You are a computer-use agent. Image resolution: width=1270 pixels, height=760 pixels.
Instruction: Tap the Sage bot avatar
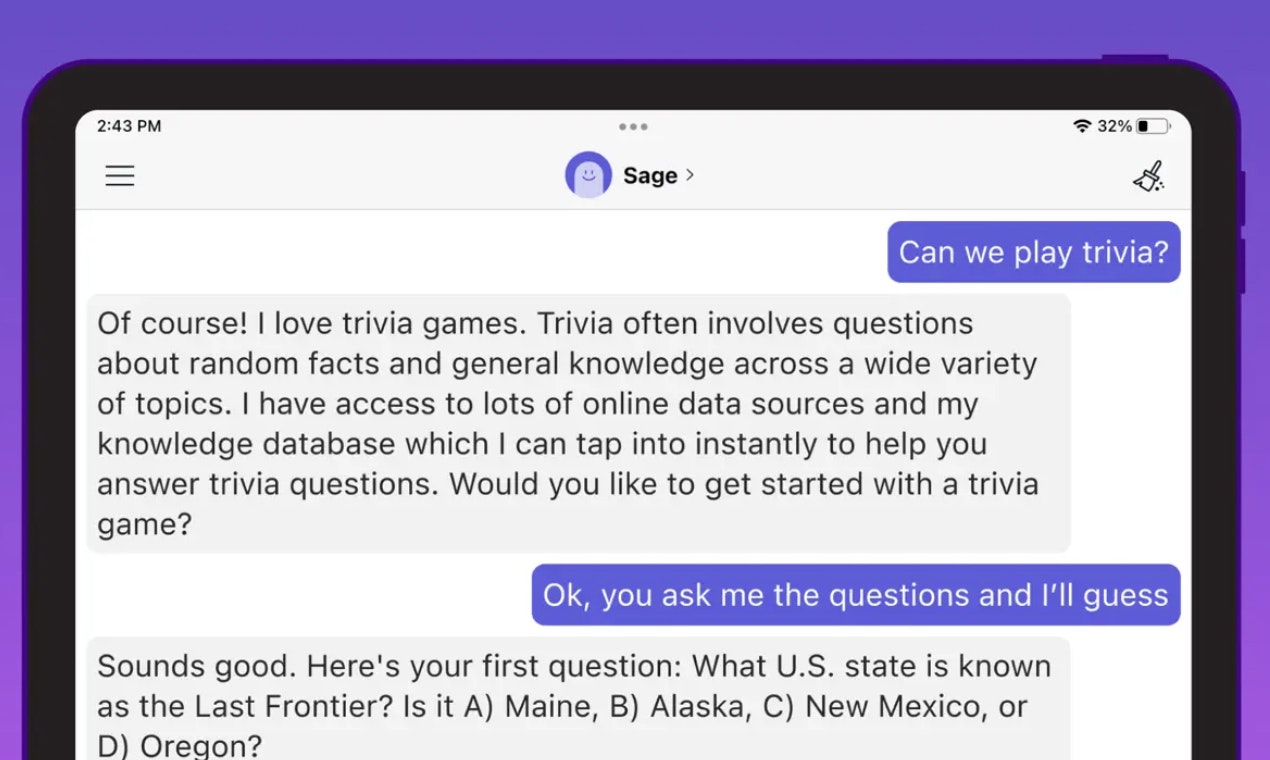pos(588,175)
